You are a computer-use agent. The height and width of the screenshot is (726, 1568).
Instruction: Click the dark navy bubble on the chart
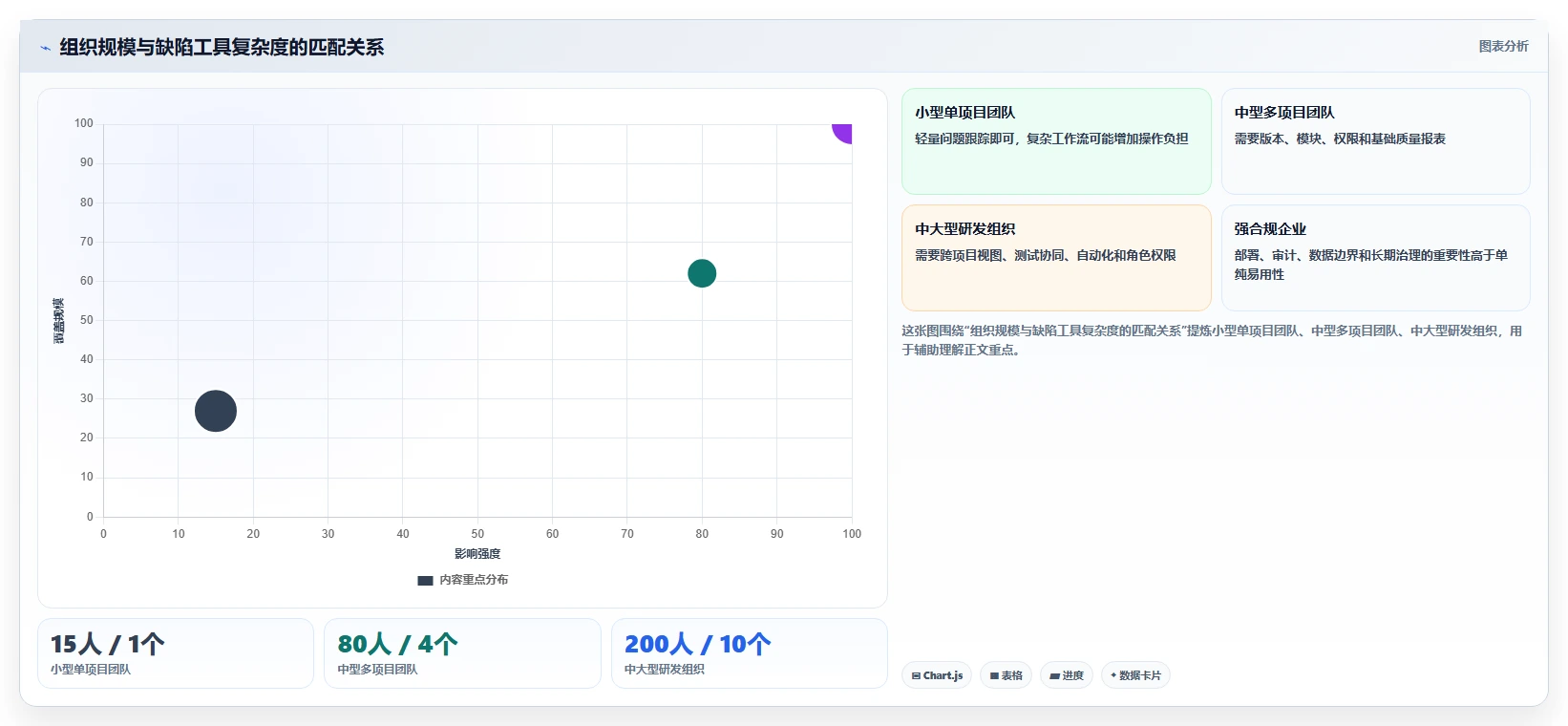click(216, 411)
